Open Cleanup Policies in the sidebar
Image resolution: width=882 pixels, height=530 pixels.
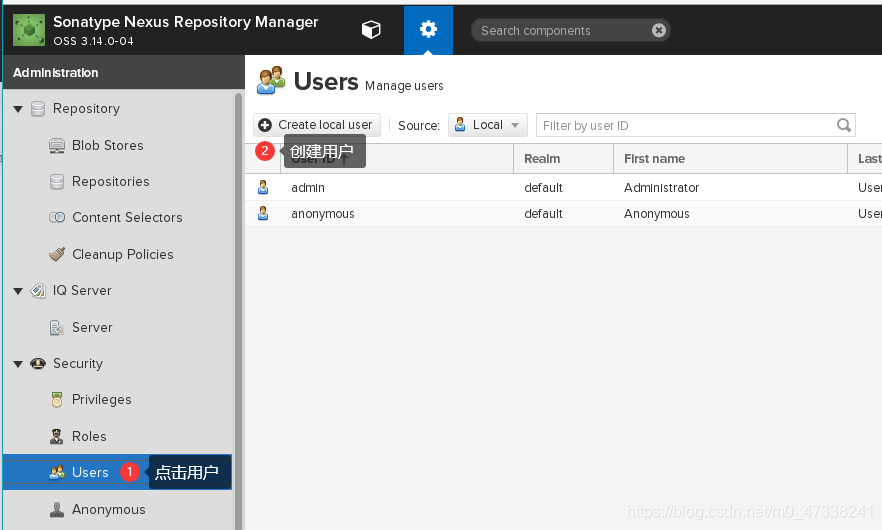pyautogui.click(x=123, y=254)
